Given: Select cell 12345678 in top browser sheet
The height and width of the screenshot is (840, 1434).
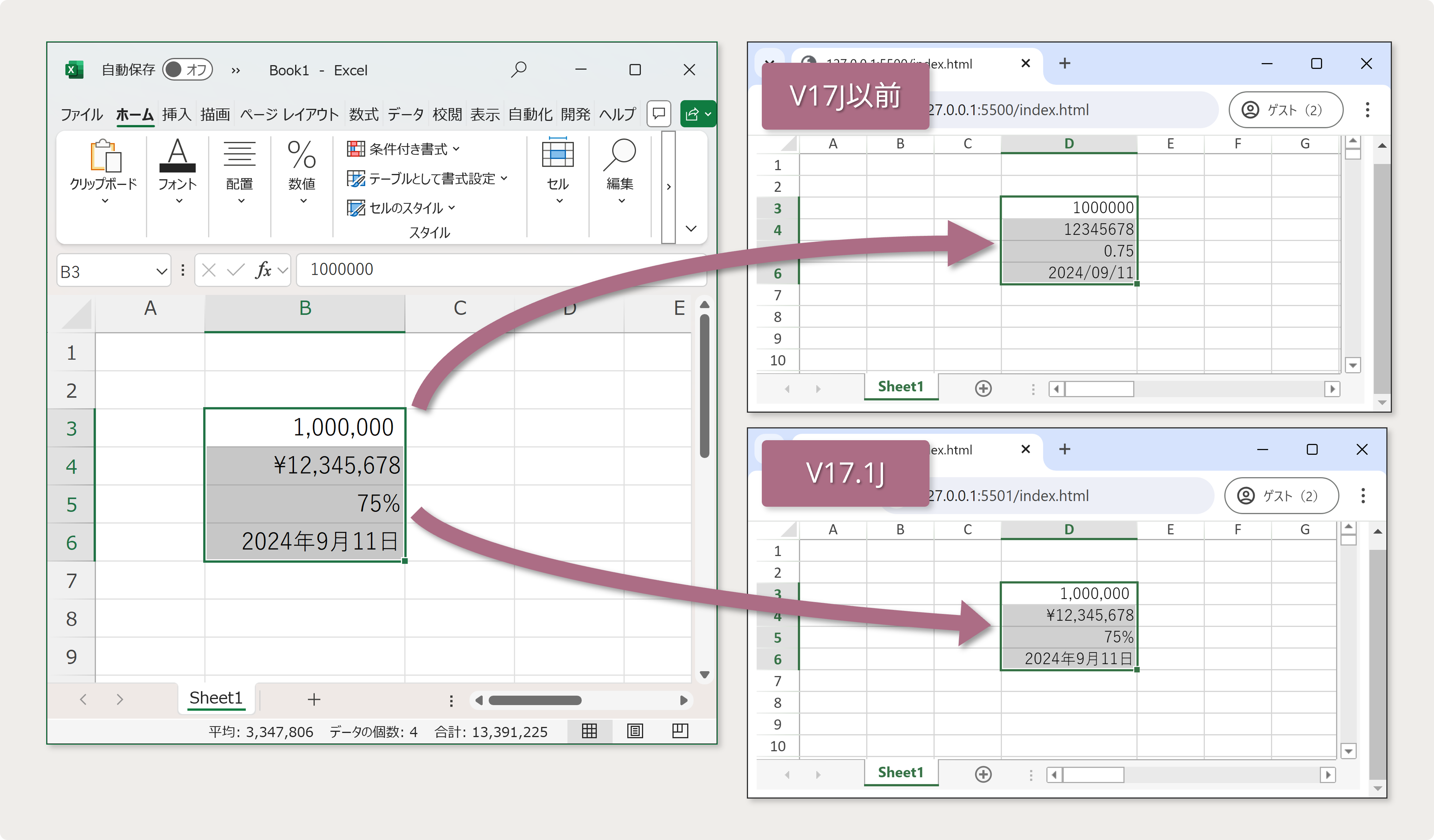Looking at the screenshot, I should point(1069,229).
